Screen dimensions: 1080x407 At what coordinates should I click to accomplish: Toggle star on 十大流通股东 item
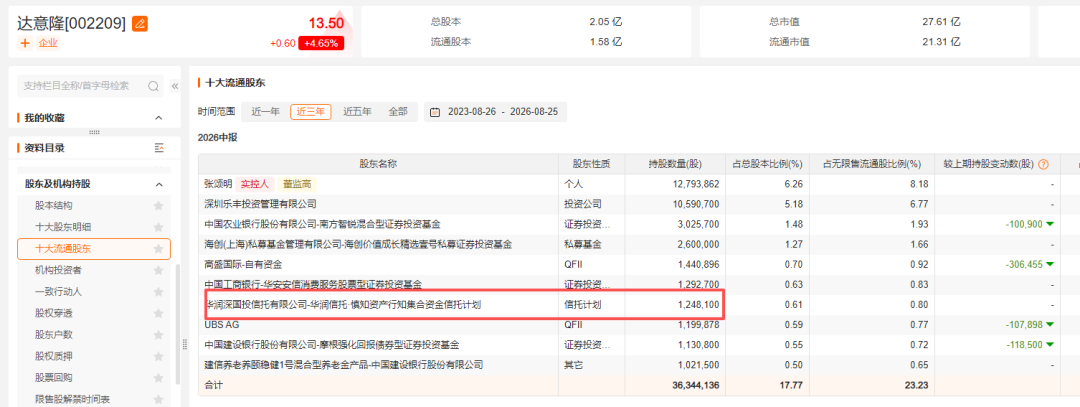158,249
